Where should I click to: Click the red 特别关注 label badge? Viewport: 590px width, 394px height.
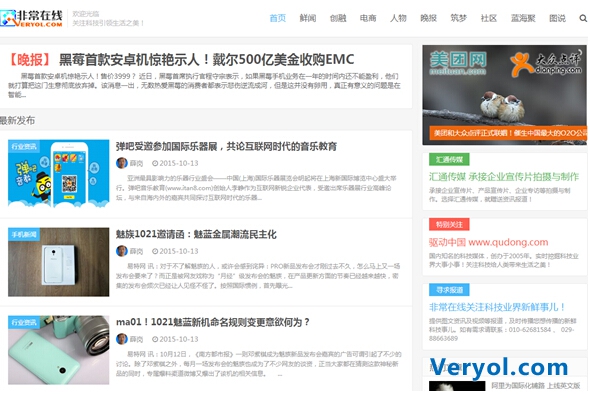pos(449,225)
